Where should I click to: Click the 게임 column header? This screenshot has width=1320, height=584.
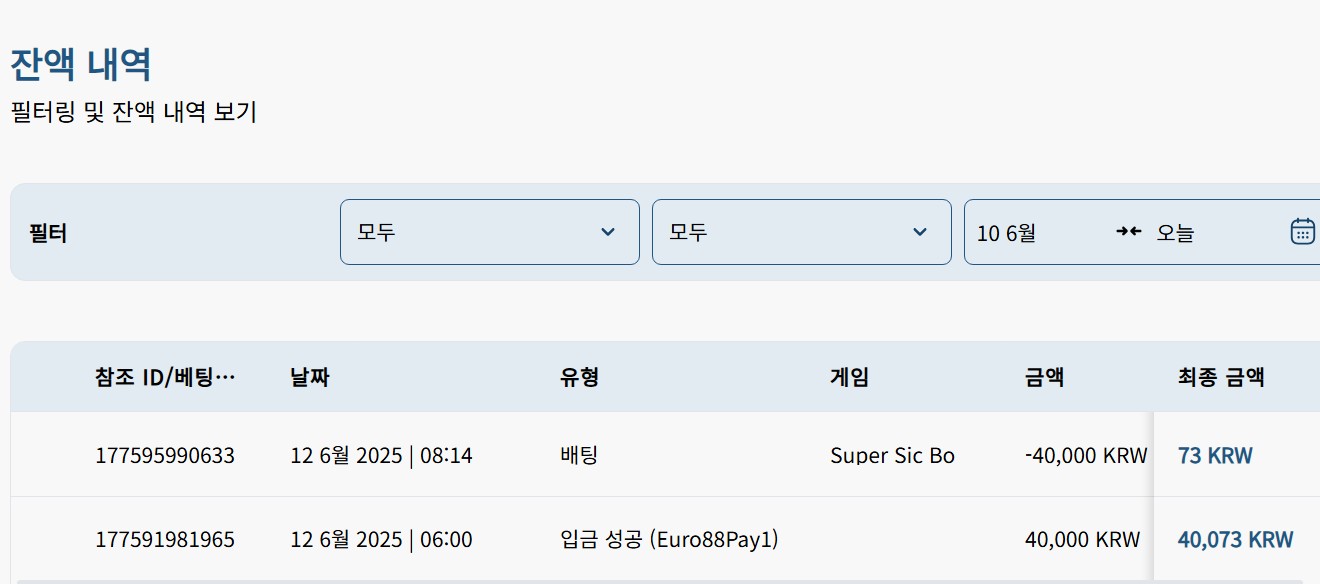click(x=849, y=377)
